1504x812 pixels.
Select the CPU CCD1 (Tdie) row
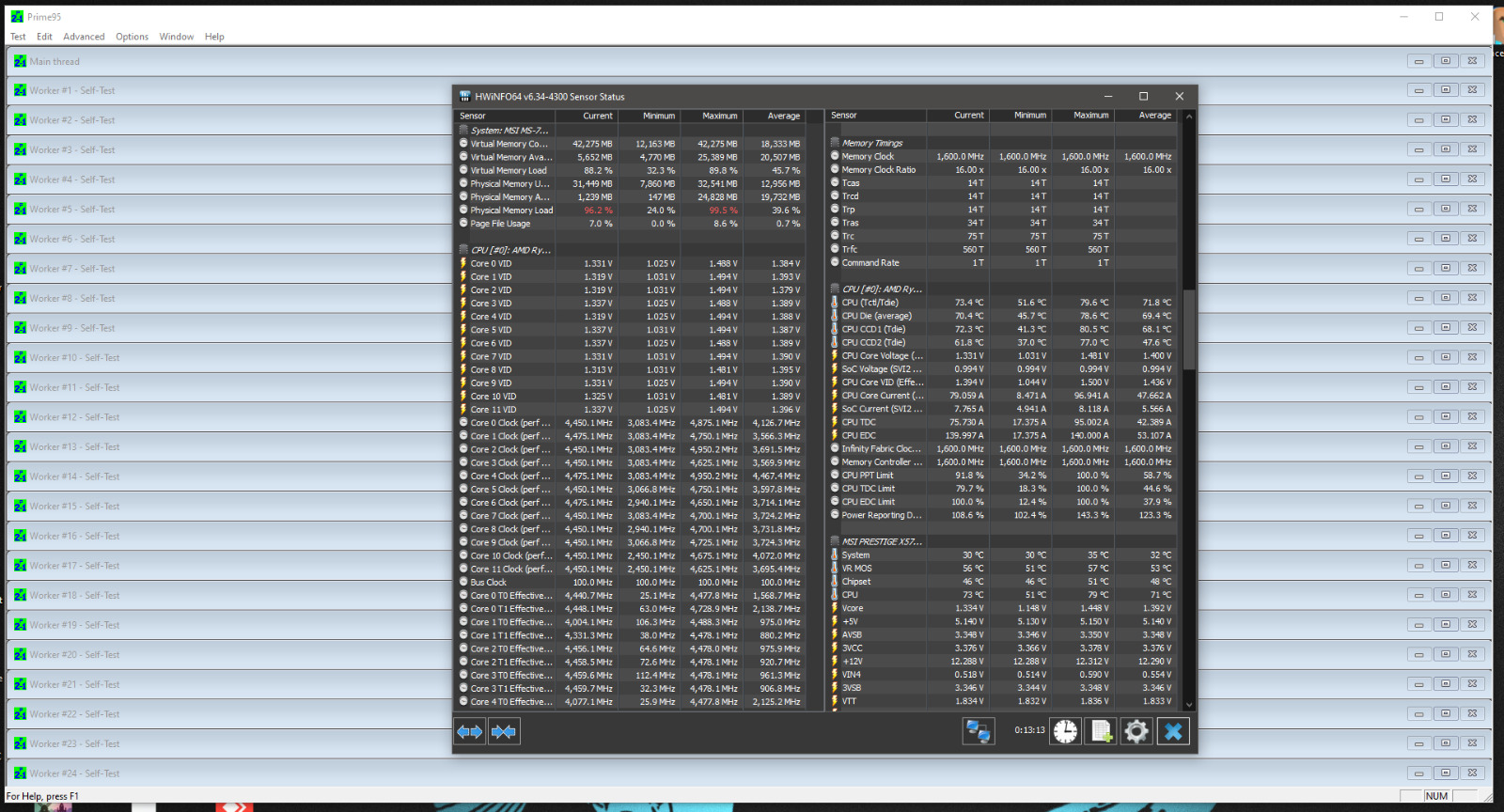1003,329
